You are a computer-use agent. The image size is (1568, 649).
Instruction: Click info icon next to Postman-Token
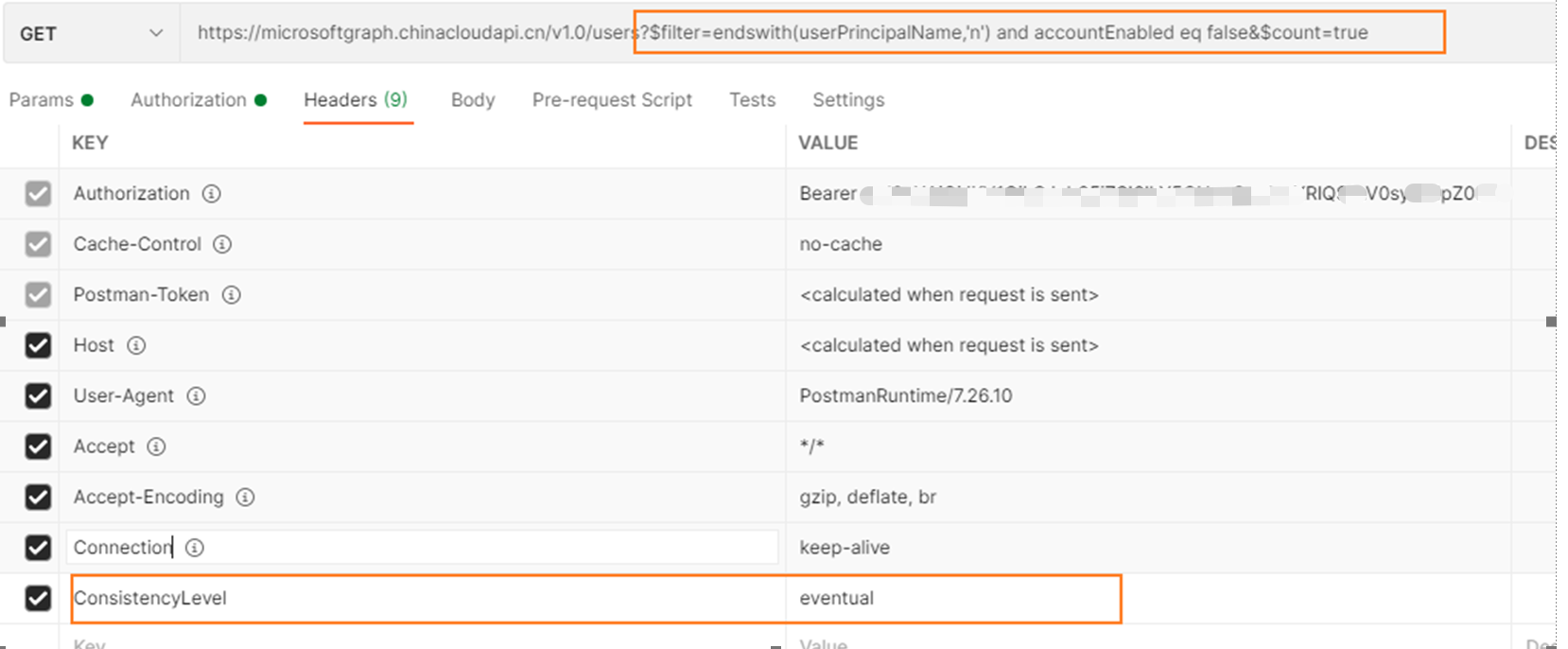232,295
